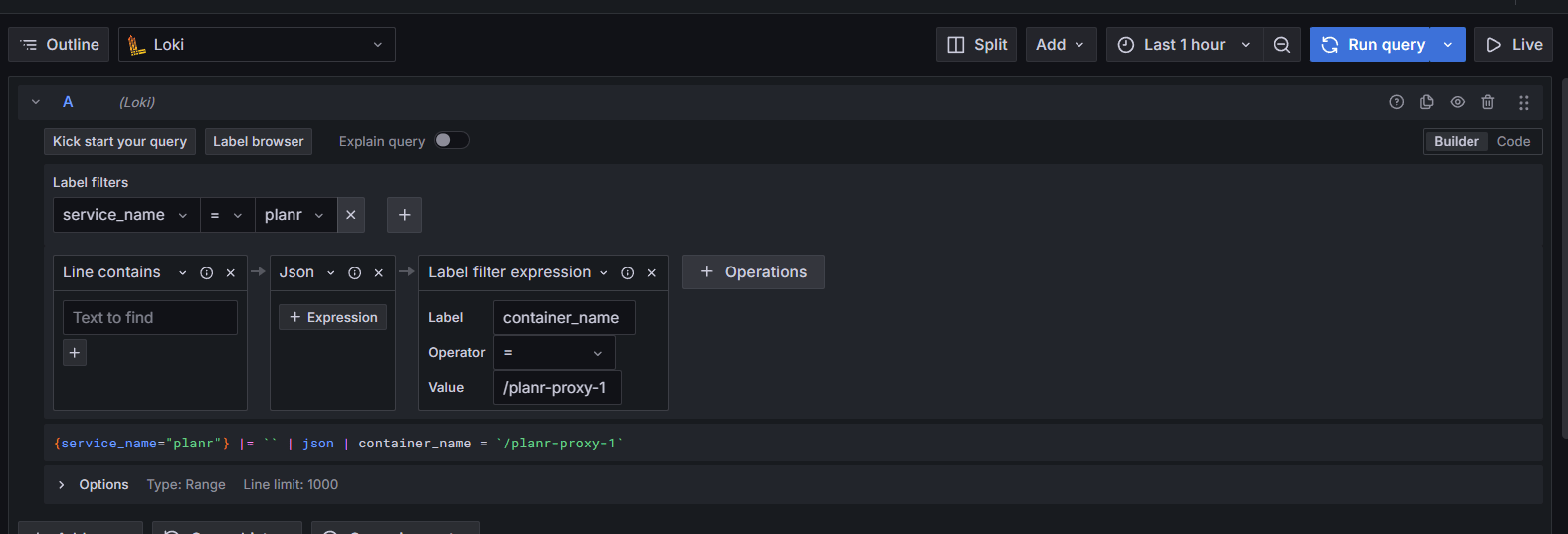Click info icon on Line contains operation
This screenshot has width=1568, height=534.
[206, 273]
